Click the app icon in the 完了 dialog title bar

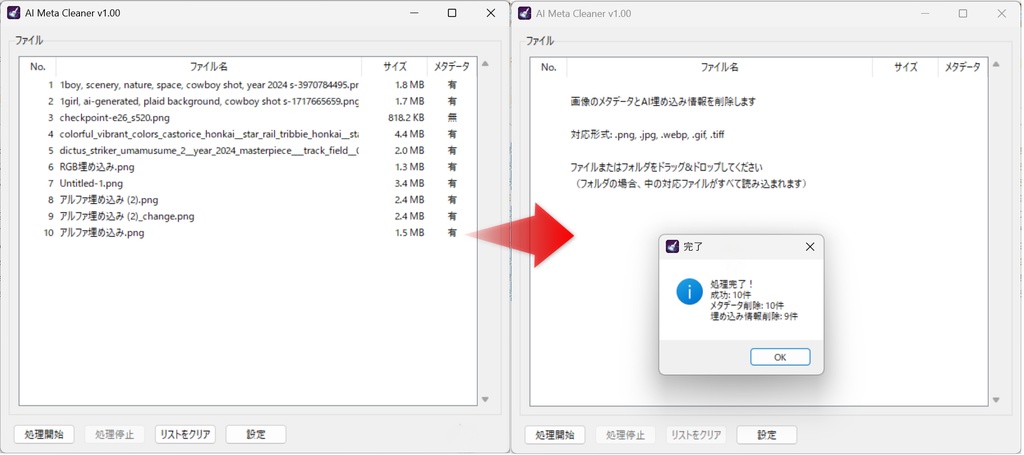point(672,247)
